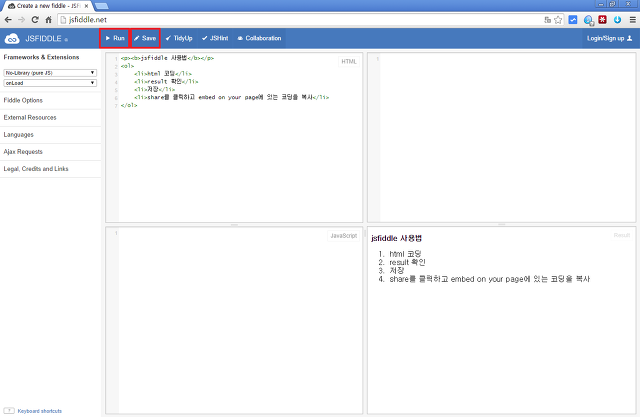Go forward with the browser forward arrow
This screenshot has width=640, height=417.
pyautogui.click(x=22, y=20)
